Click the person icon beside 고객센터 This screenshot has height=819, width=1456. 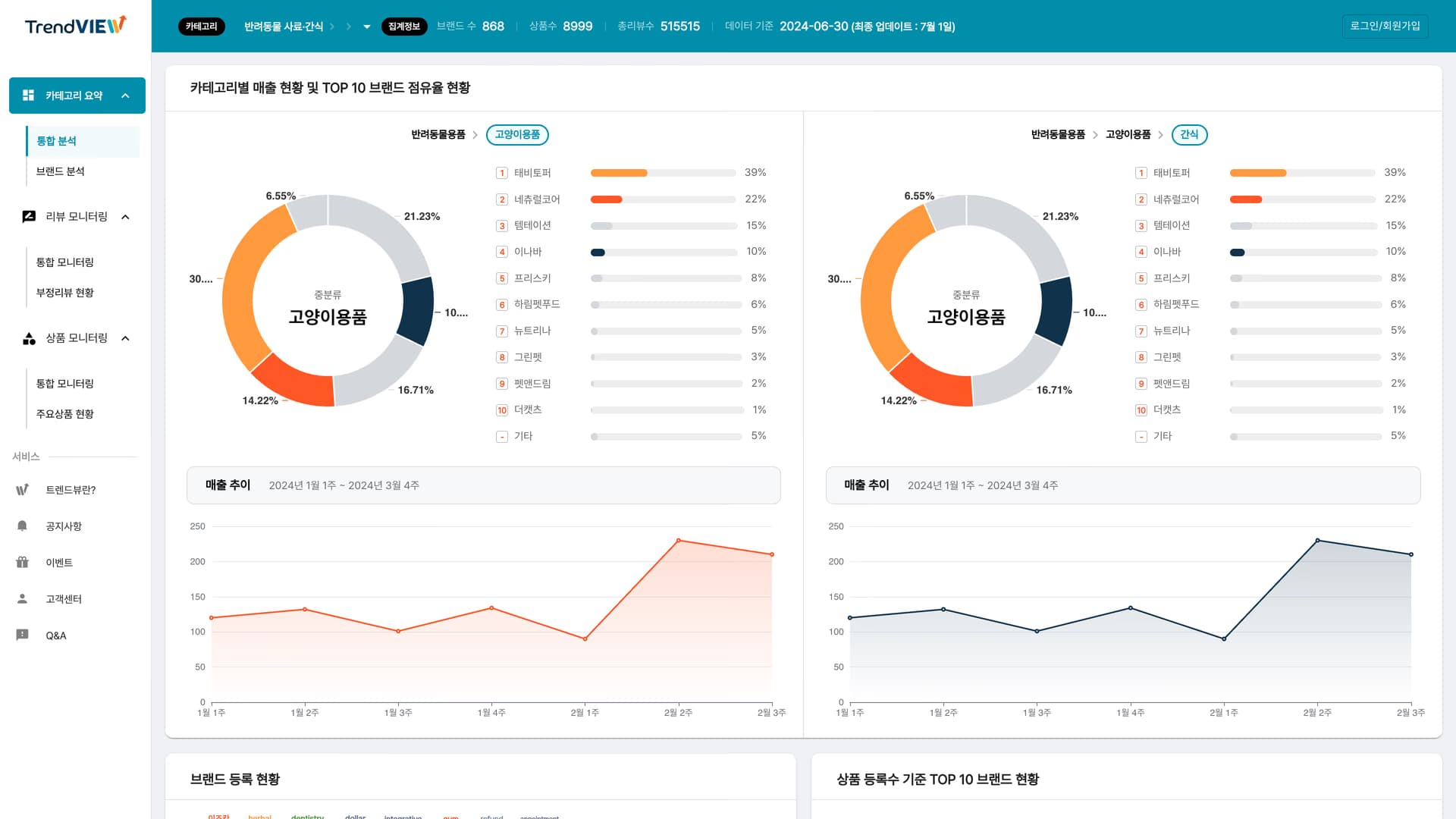[22, 599]
